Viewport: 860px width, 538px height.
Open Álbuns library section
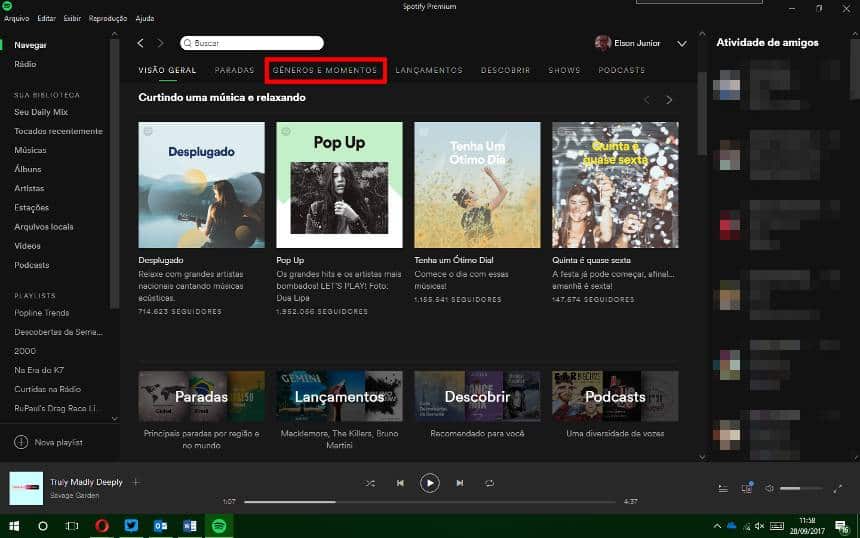28,169
